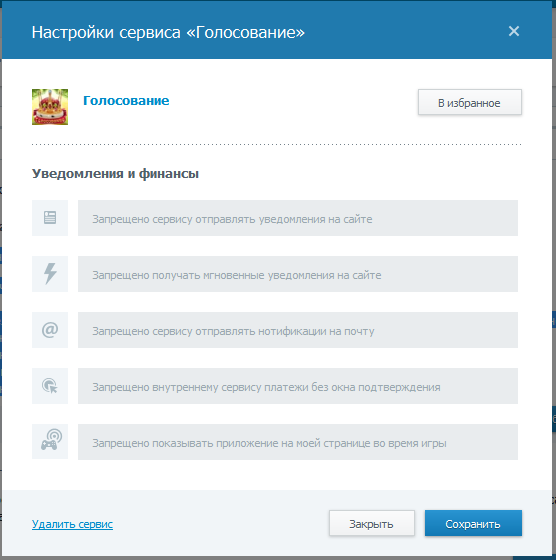Click the site notifications list icon
This screenshot has width=556, height=560.
point(50,218)
